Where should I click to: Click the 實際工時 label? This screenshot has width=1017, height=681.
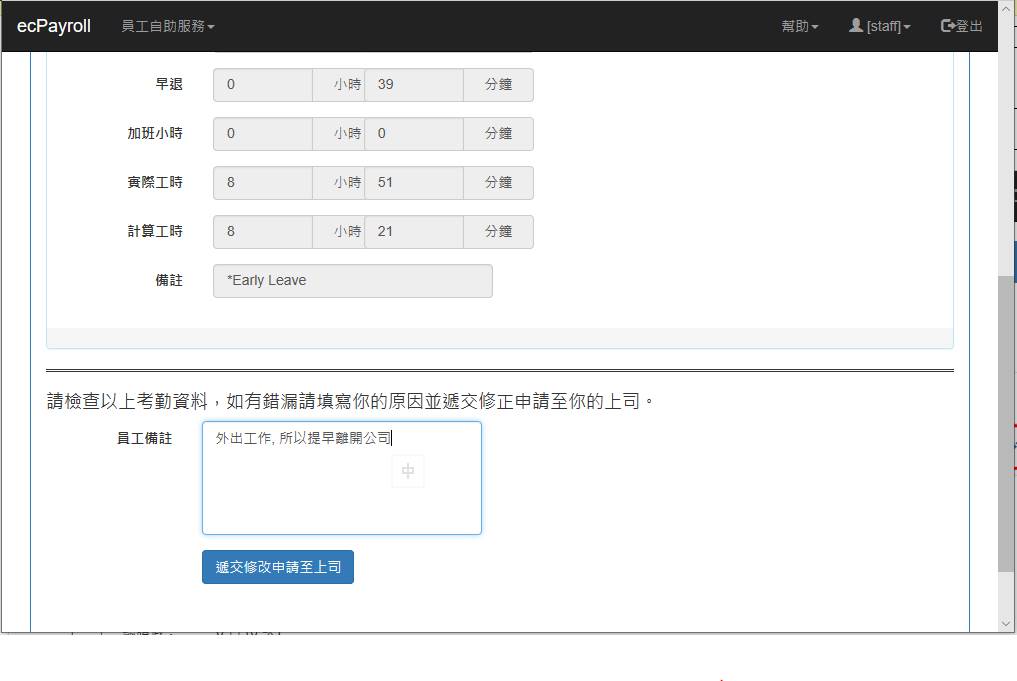(x=155, y=182)
